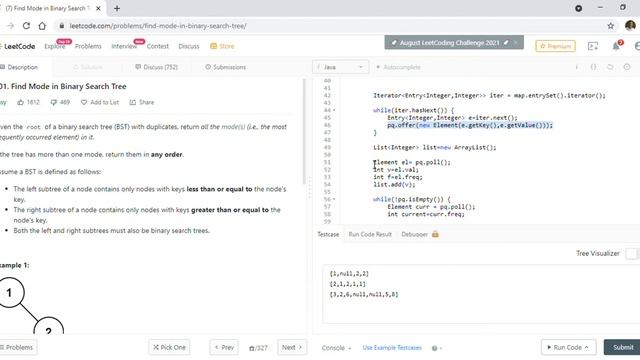This screenshot has height=360, width=640.
Task: Go to the browser home page icon
Action: click(x=42, y=26)
